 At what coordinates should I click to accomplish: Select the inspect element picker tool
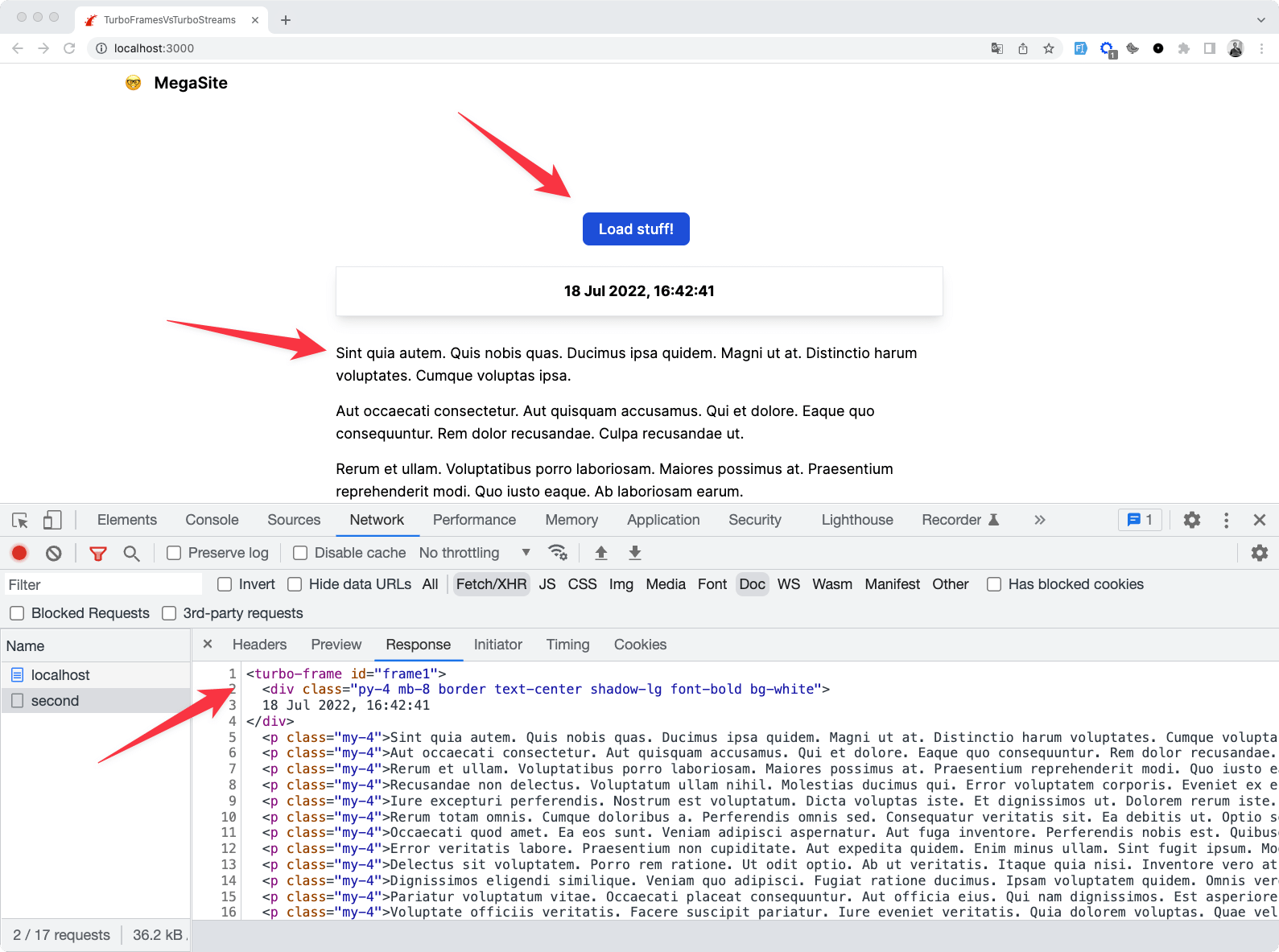[x=20, y=521]
